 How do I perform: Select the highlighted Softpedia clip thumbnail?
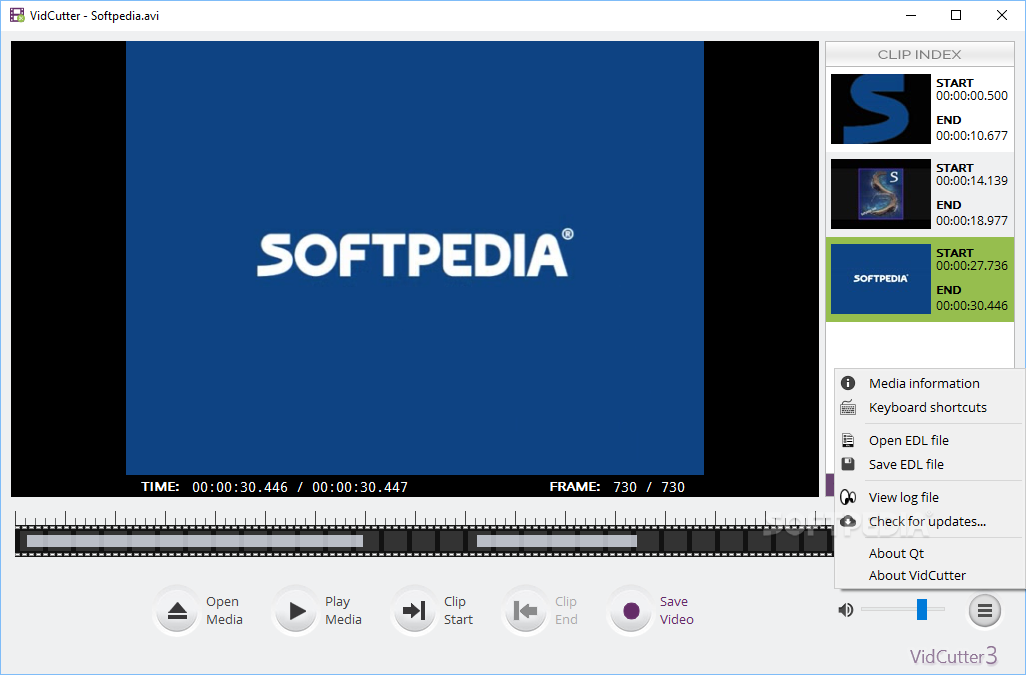coord(881,279)
